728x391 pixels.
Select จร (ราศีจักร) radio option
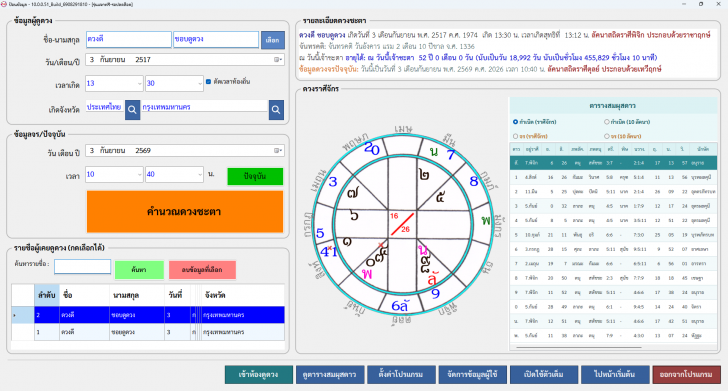(515, 136)
